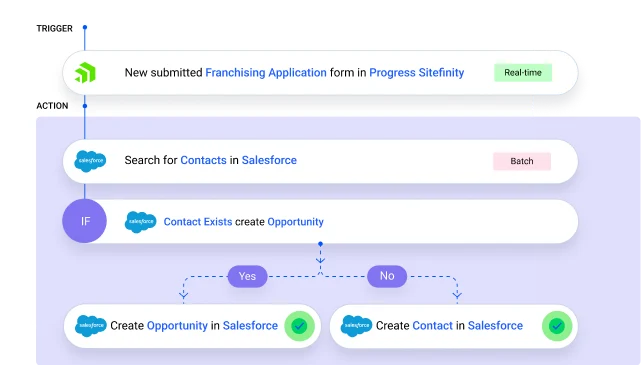The height and width of the screenshot is (365, 641).
Task: Toggle the Real-time badge on trigger
Action: [x=523, y=73]
